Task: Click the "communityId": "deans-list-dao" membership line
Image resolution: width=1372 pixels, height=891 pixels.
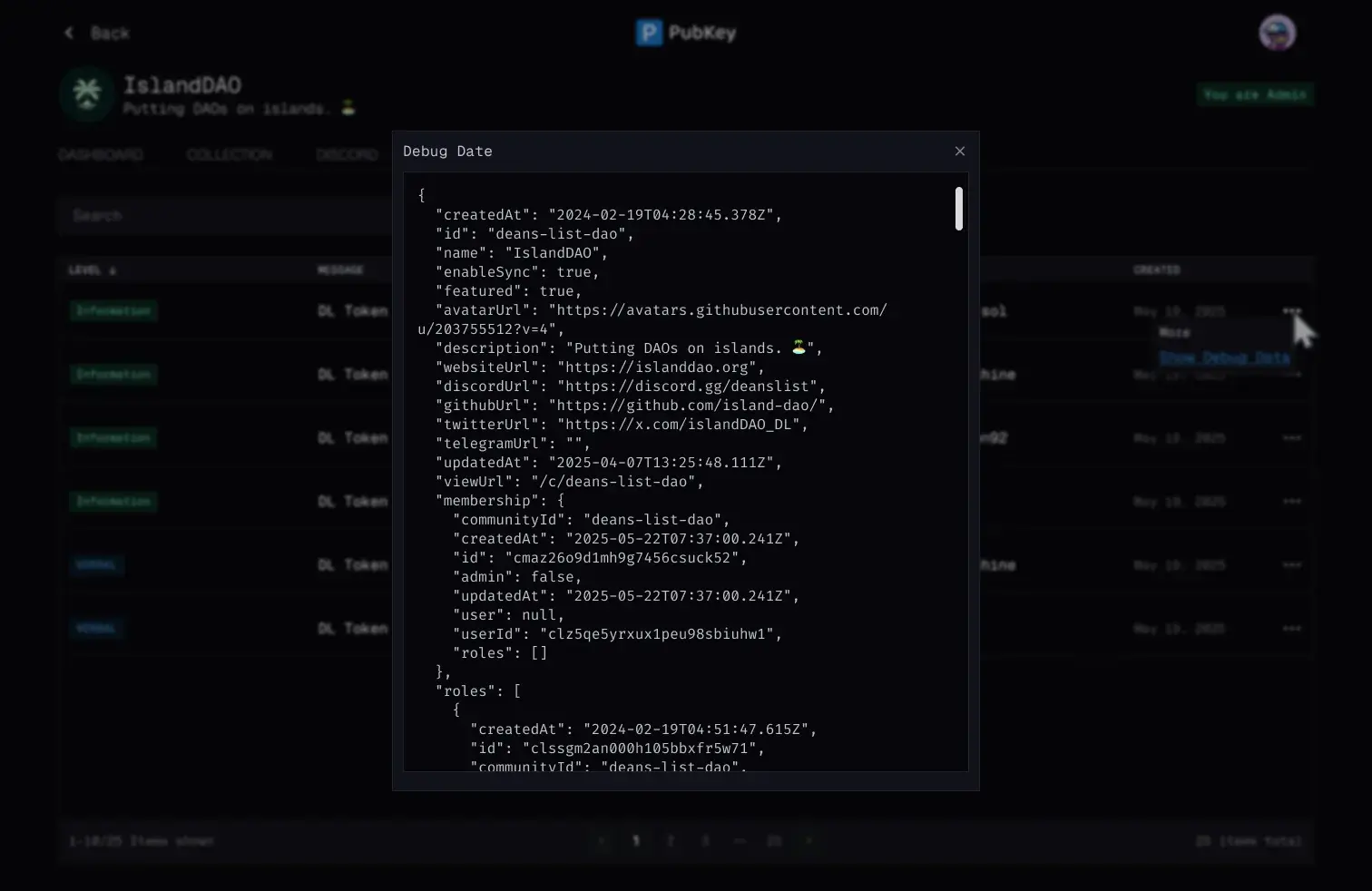Action: [x=592, y=520]
